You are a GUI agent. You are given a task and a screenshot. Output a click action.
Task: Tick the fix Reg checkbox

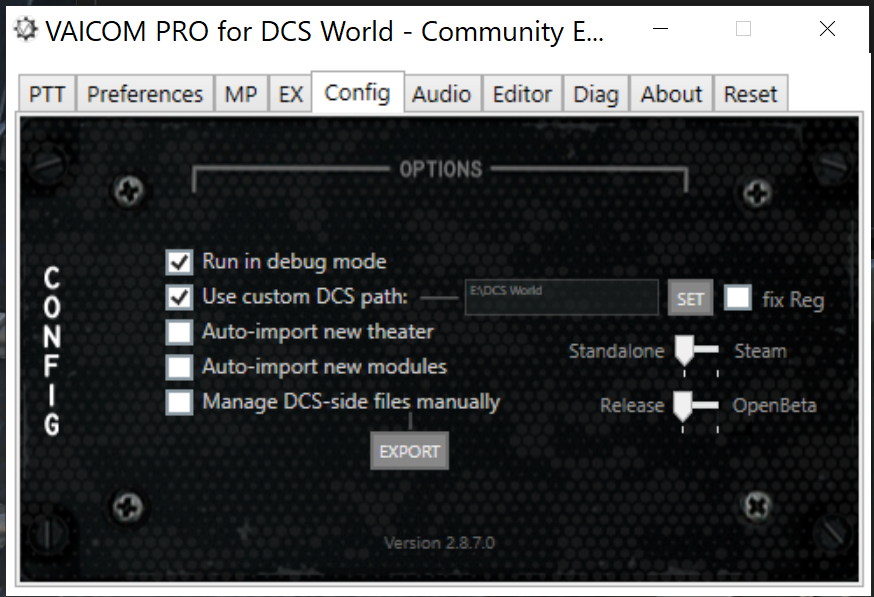[x=737, y=298]
